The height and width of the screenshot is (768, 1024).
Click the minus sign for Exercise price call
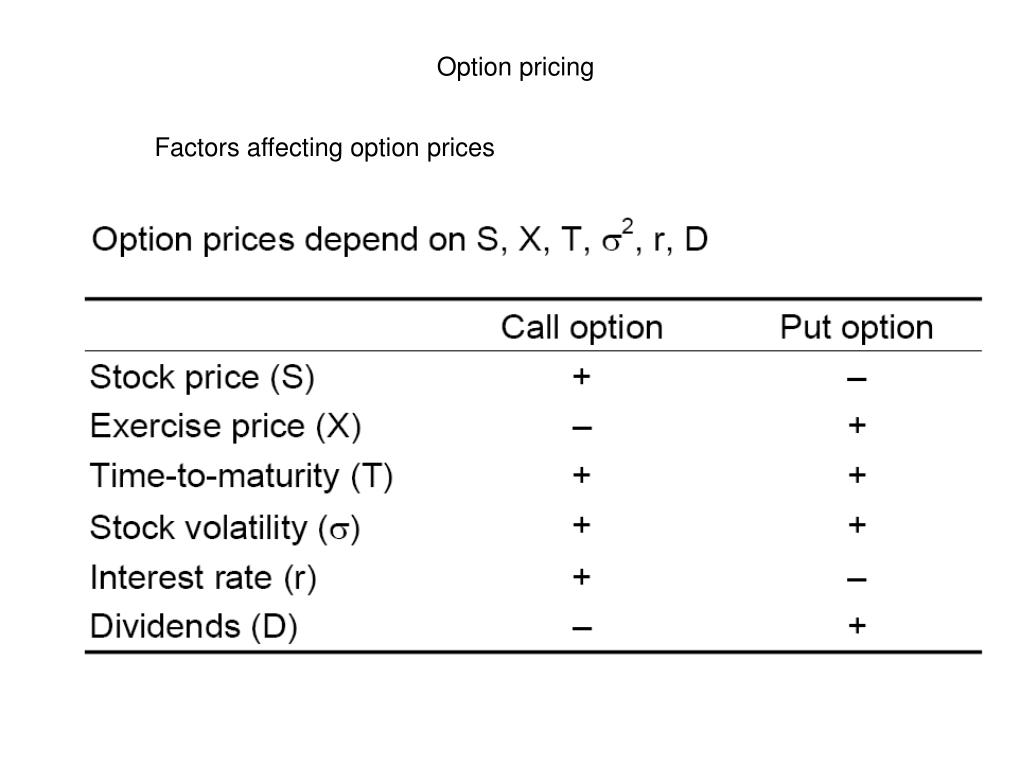582,428
